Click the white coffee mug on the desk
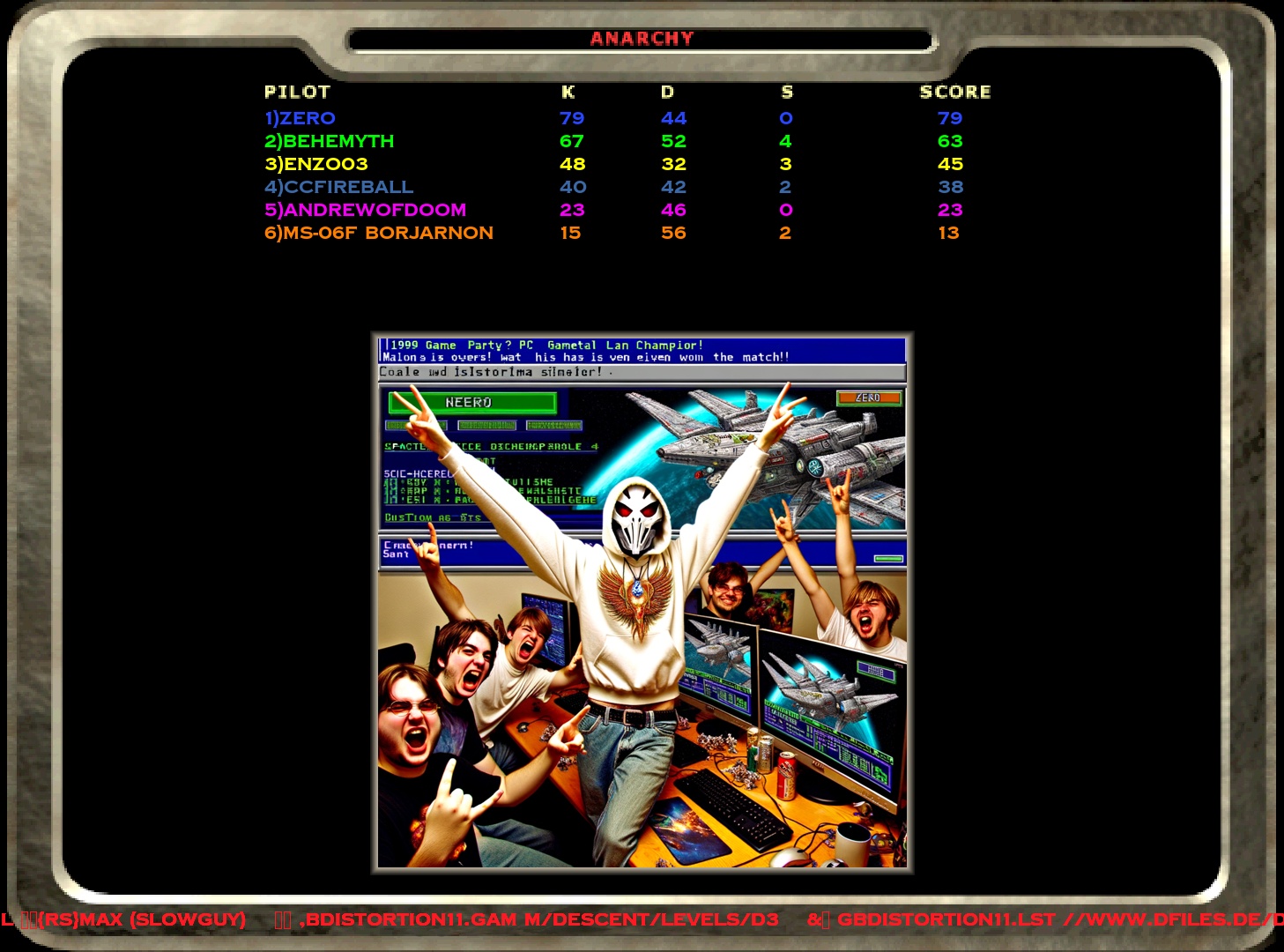Image resolution: width=1284 pixels, height=952 pixels. 852,844
